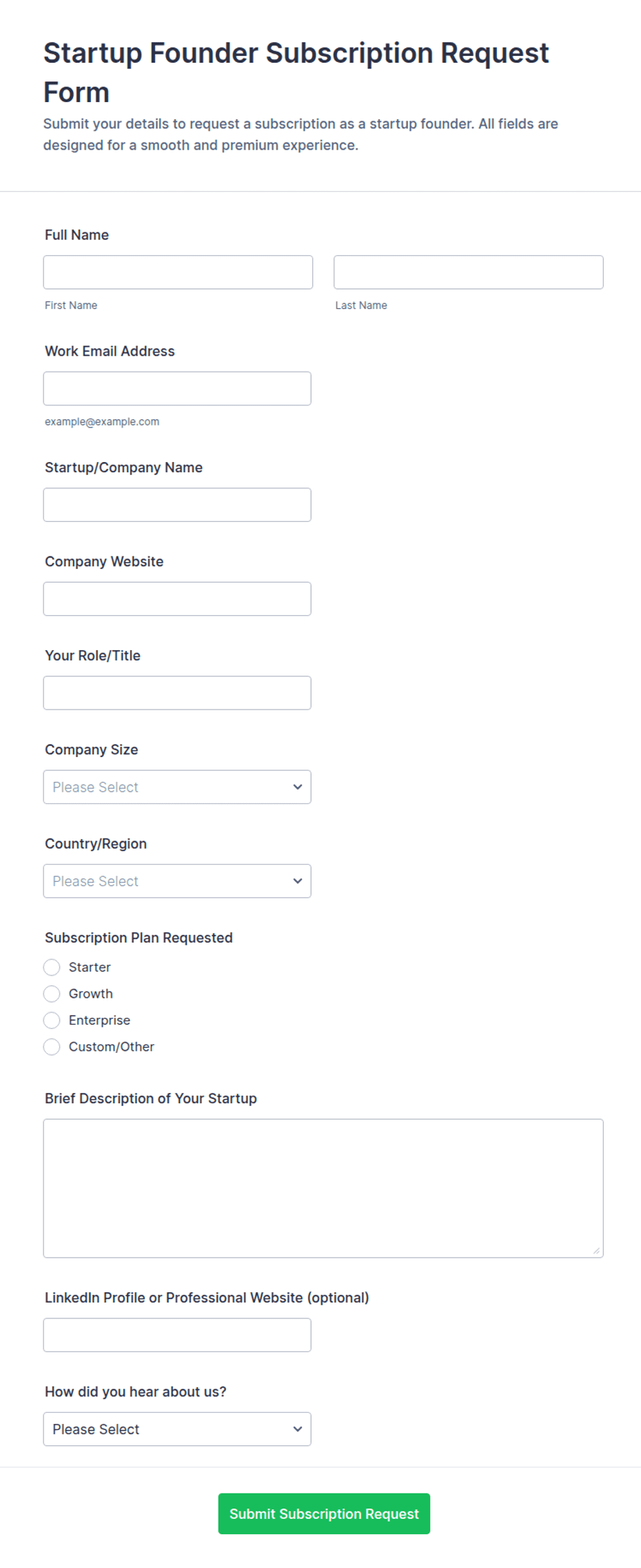Image resolution: width=641 pixels, height=1568 pixels.
Task: Click the Brief Description of Your Startup textarea
Action: (x=323, y=1189)
